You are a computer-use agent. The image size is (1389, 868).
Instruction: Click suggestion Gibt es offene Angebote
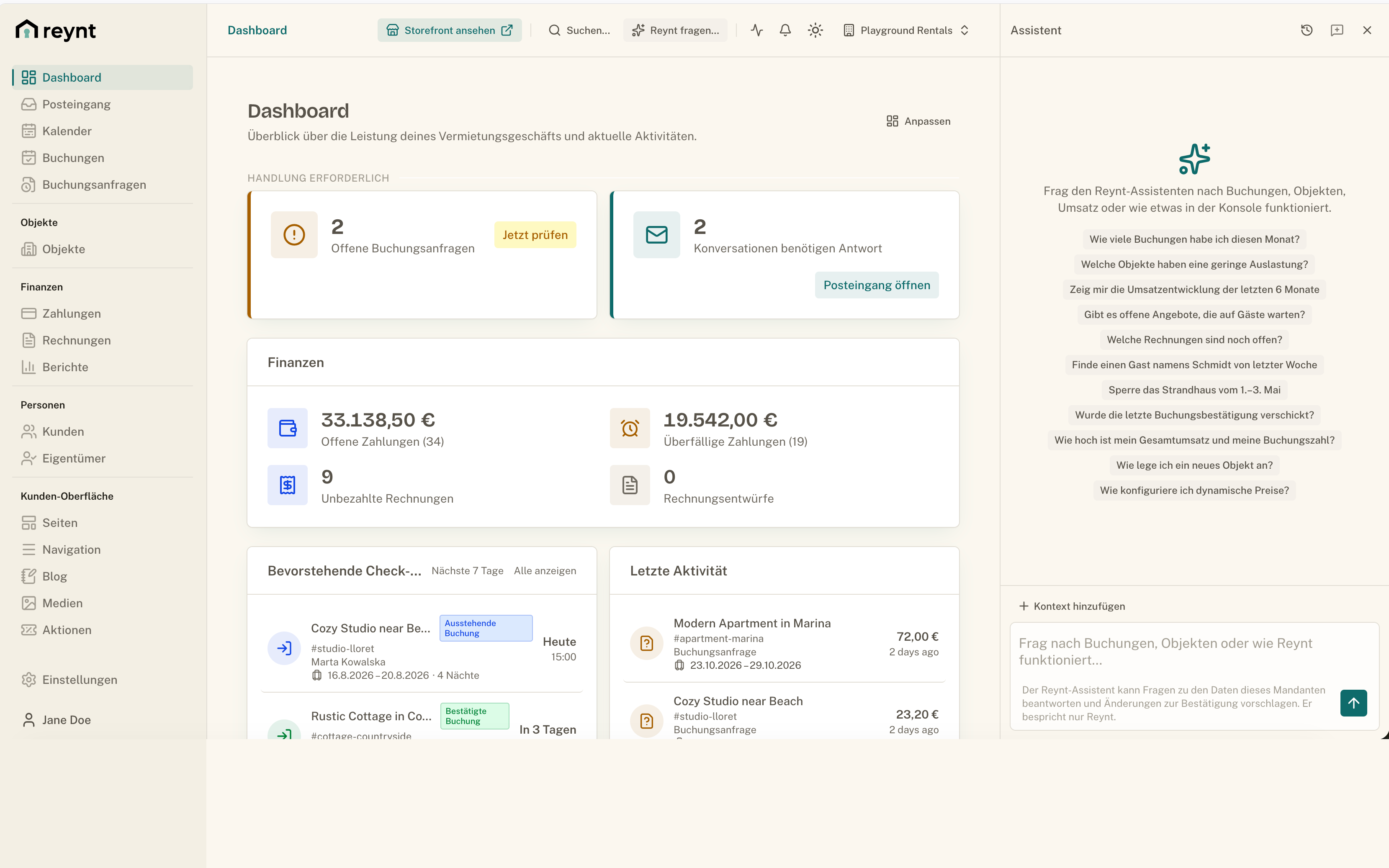click(x=1194, y=315)
